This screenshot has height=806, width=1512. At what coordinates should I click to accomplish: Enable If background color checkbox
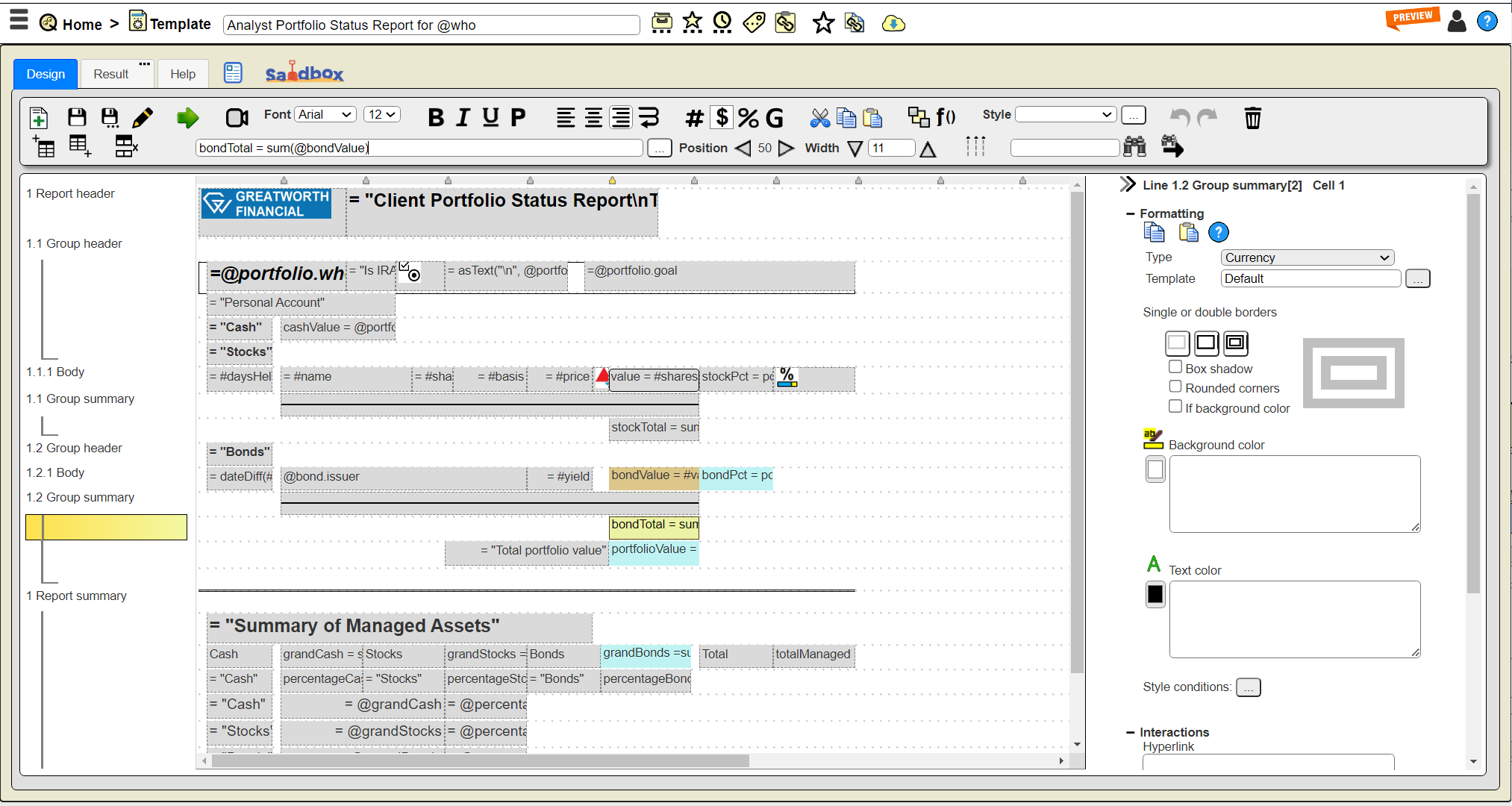[1175, 407]
